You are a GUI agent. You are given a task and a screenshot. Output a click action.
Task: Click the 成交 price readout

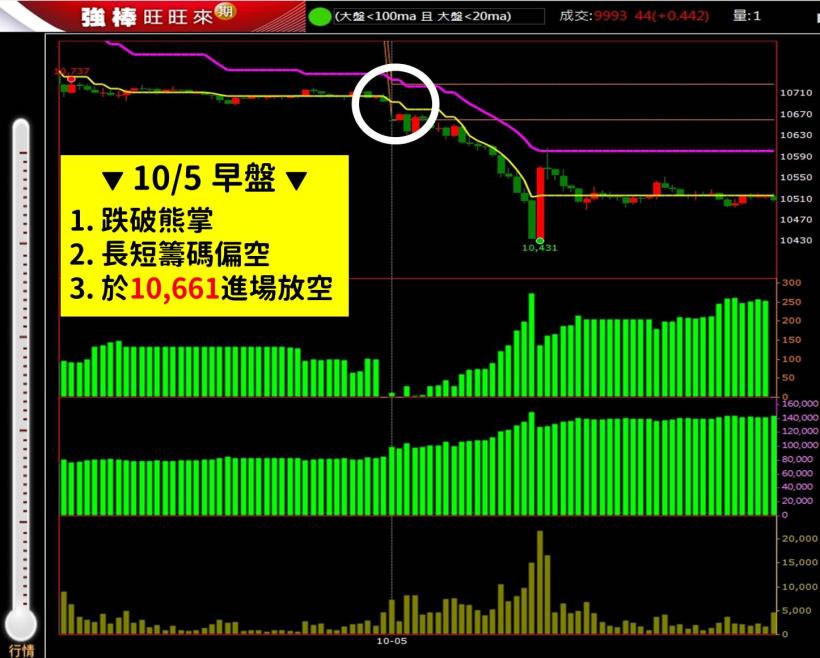point(634,16)
